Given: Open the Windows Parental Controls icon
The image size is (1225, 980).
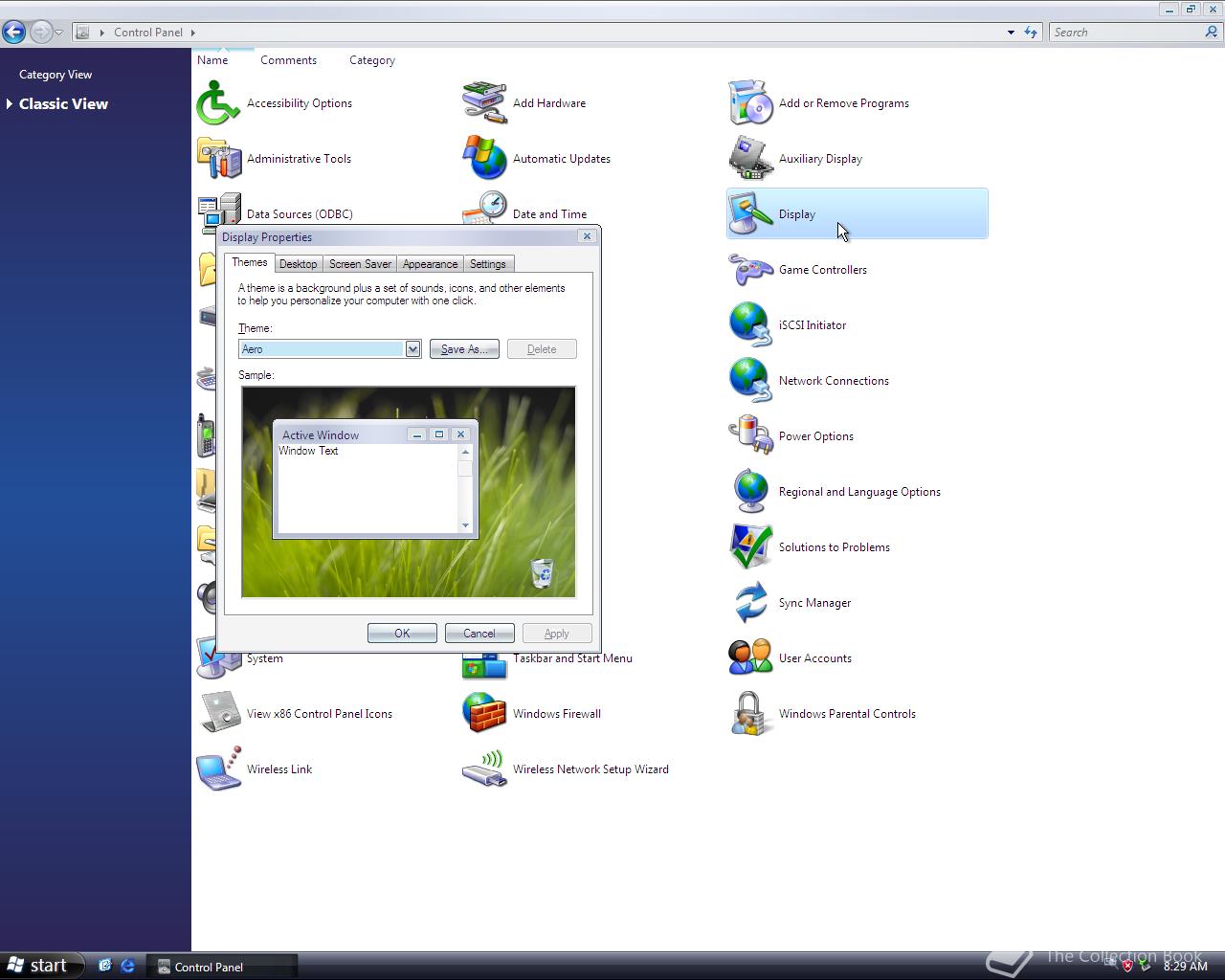Looking at the screenshot, I should coord(750,714).
